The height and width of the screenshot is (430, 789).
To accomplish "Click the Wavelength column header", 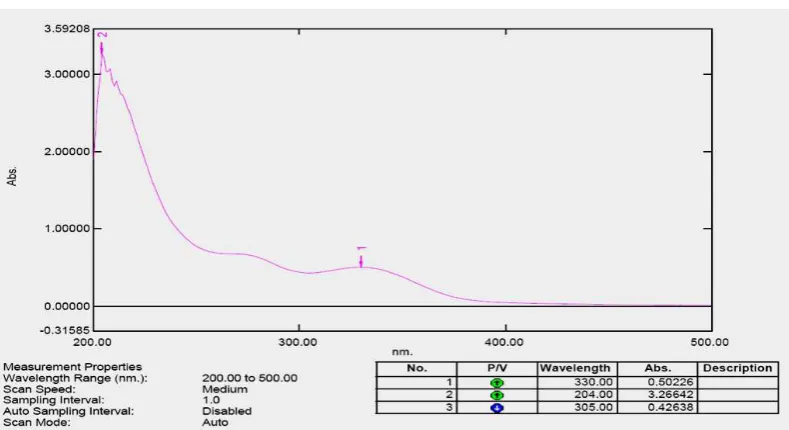I will tap(577, 369).
